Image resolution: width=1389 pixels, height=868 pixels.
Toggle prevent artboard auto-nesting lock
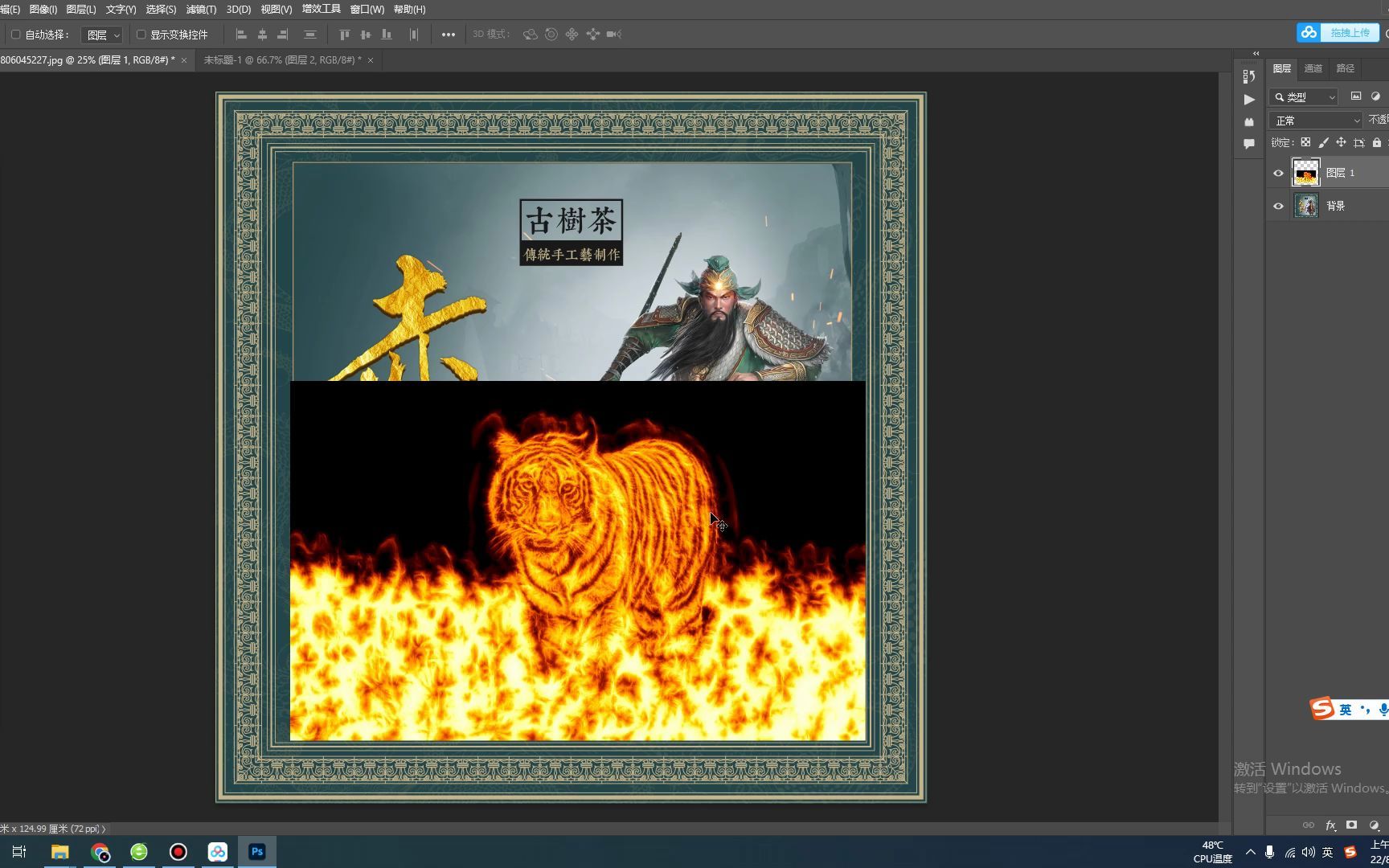1358,142
